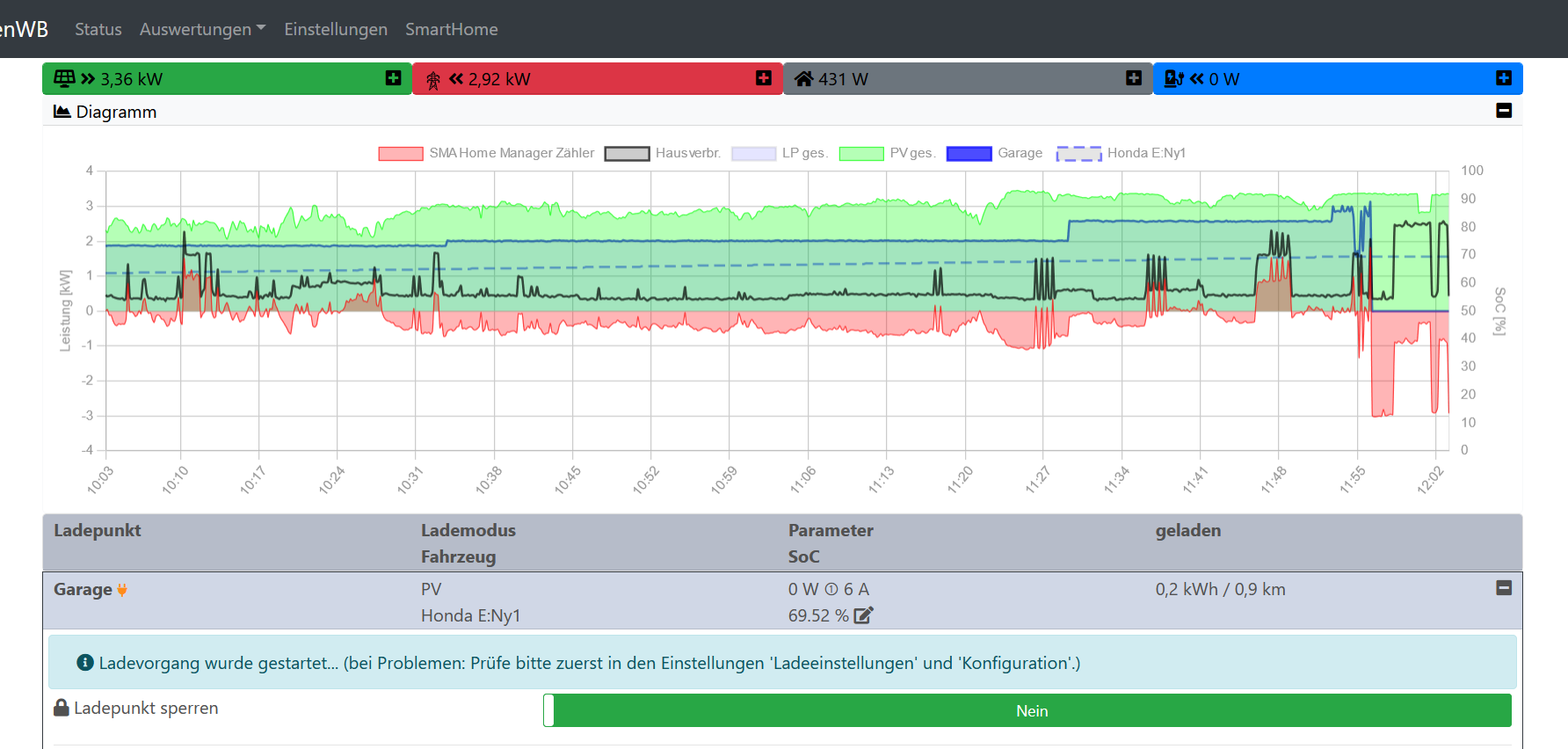
Task: Click the 2,92 kW grid power value
Action: click(x=499, y=79)
